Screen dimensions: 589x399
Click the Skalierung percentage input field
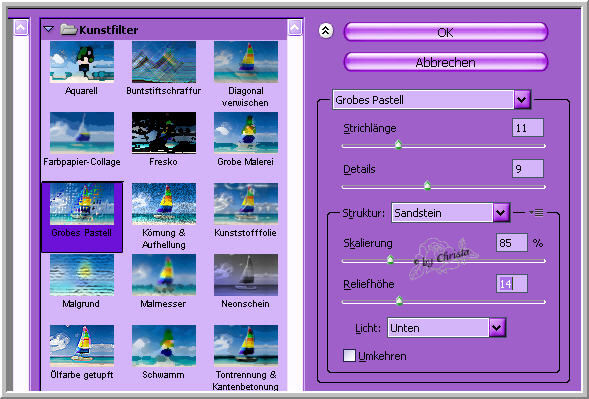tap(512, 243)
